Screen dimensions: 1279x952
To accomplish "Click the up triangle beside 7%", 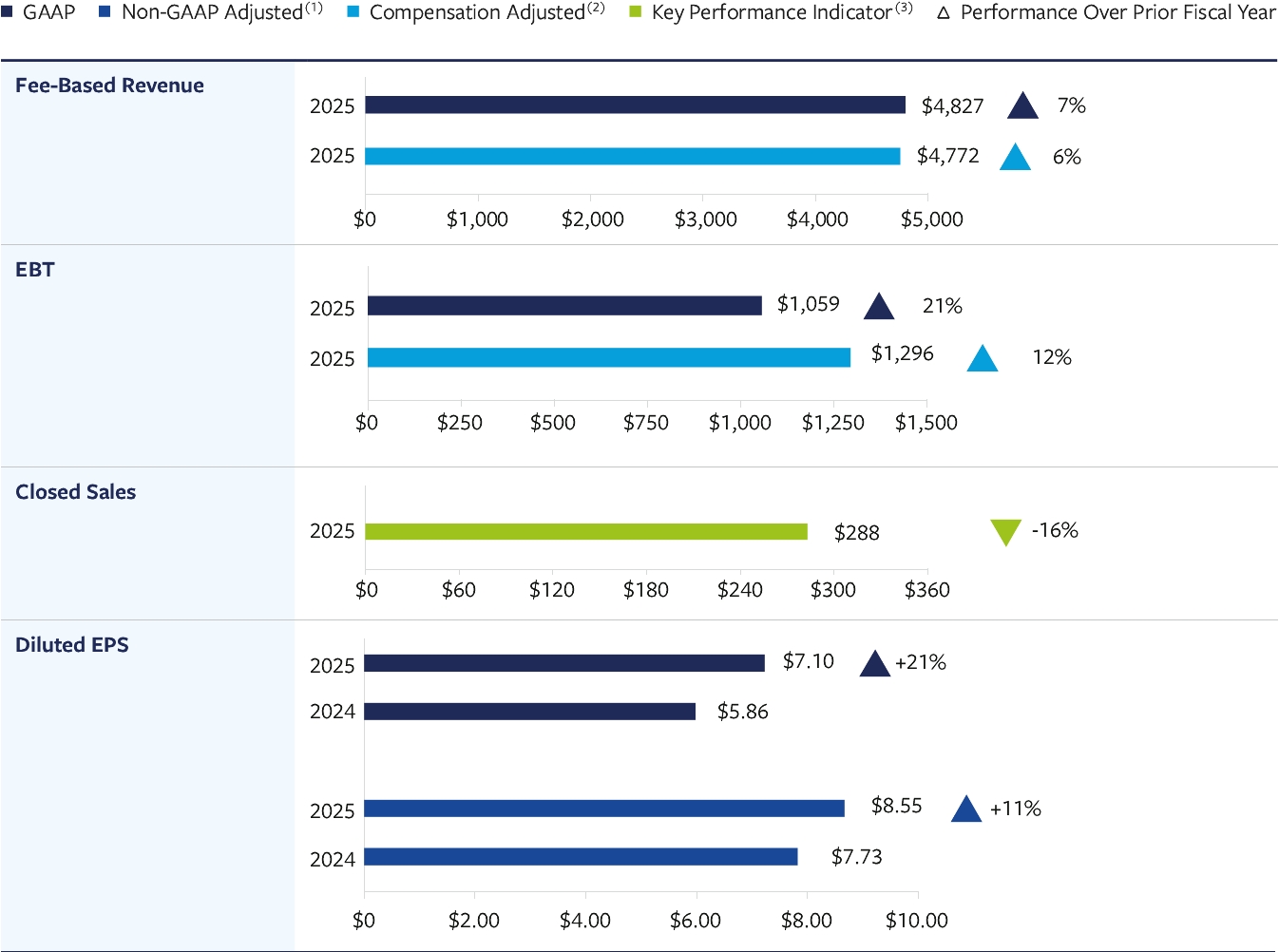I will click(1022, 106).
